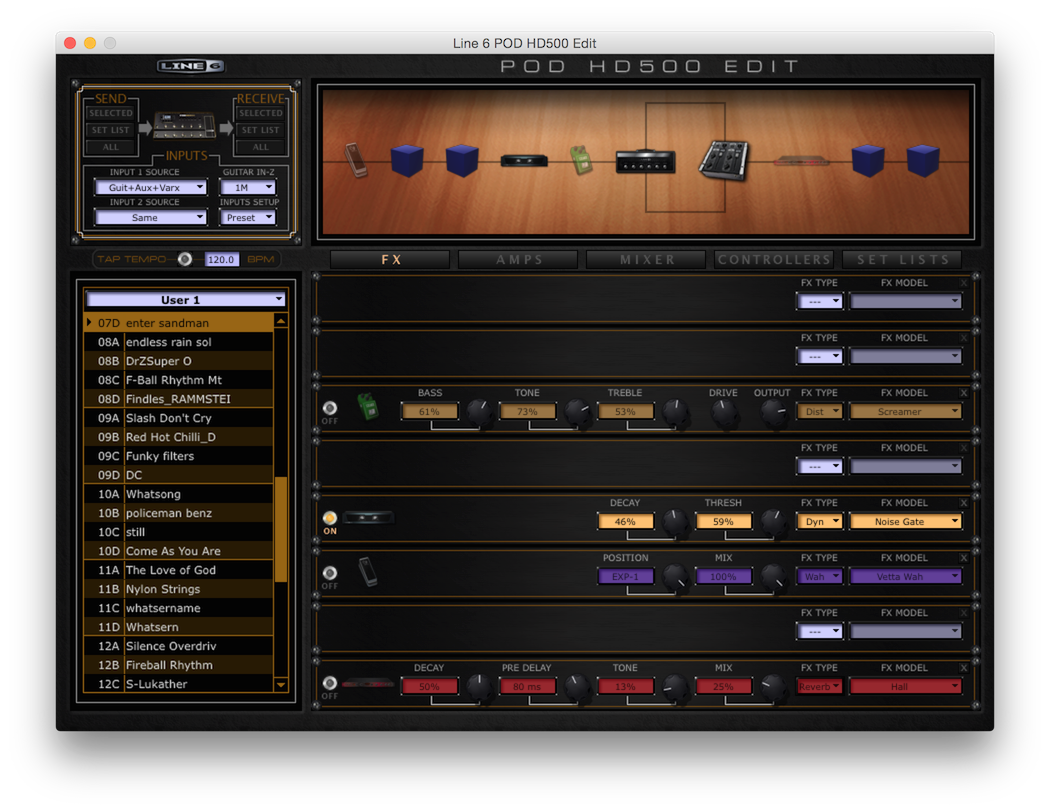Open the Hall FX Model dropdown

tap(905, 686)
